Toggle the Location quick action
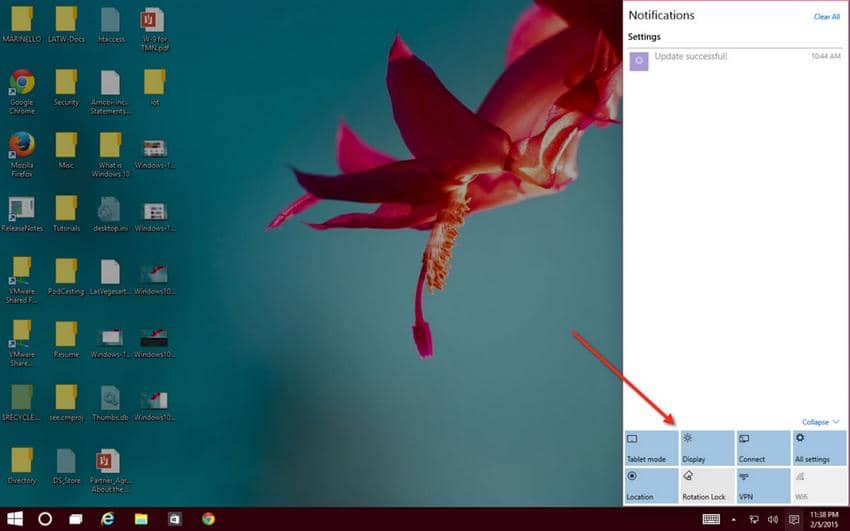 click(651, 485)
